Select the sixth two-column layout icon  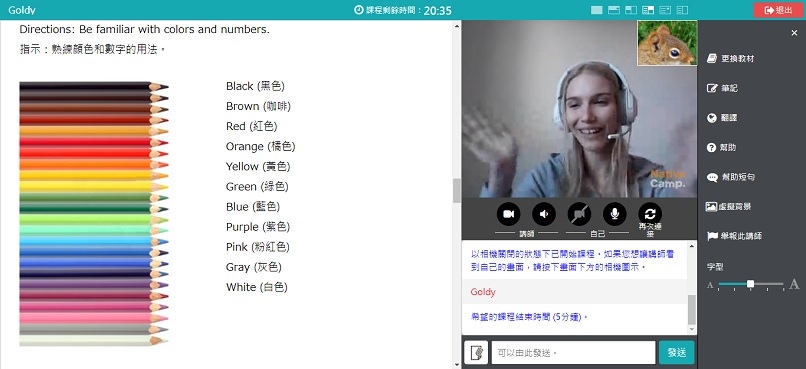(682, 10)
